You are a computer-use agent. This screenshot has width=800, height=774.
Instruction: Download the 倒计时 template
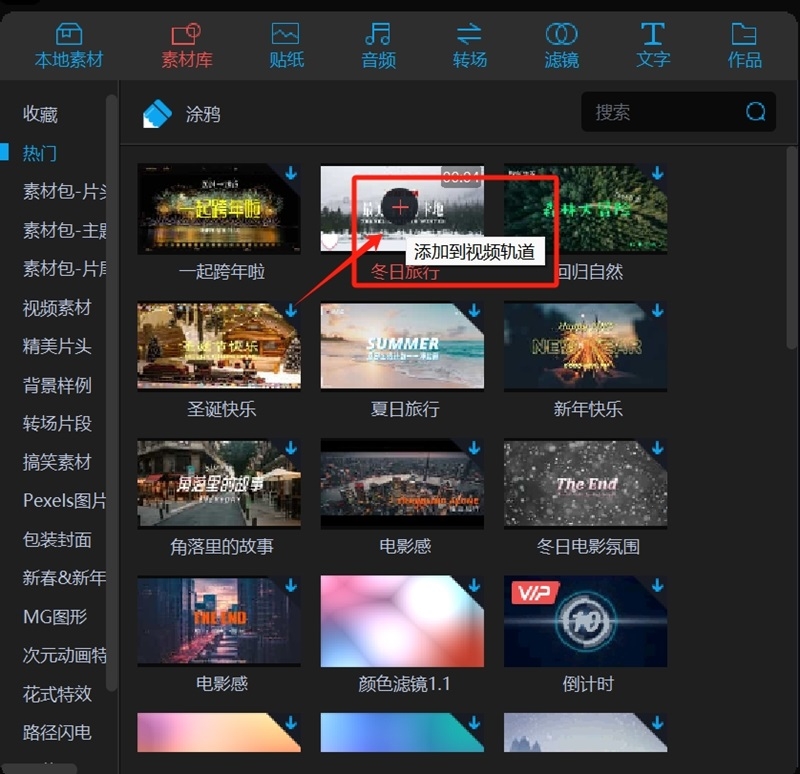pyautogui.click(x=658, y=585)
